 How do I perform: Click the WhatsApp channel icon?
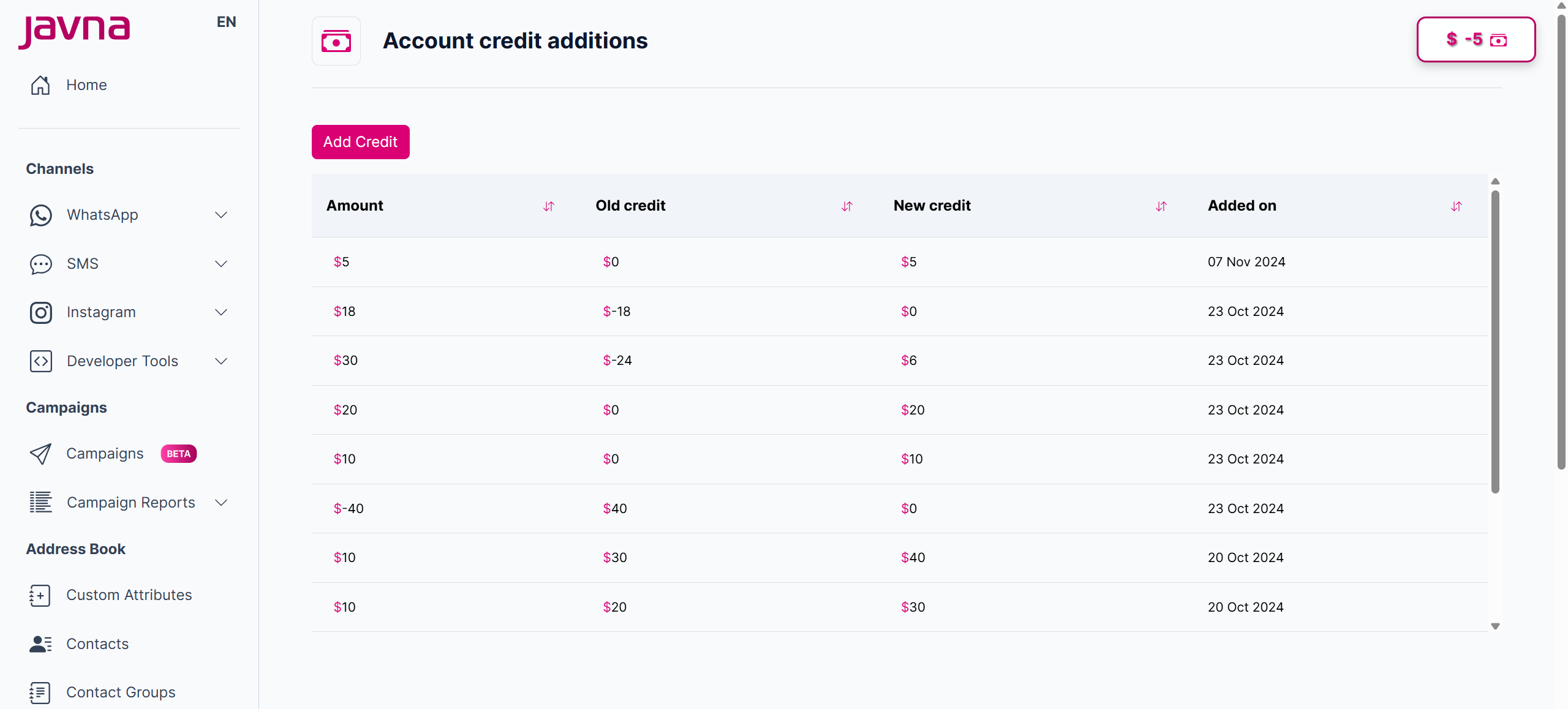coord(40,216)
